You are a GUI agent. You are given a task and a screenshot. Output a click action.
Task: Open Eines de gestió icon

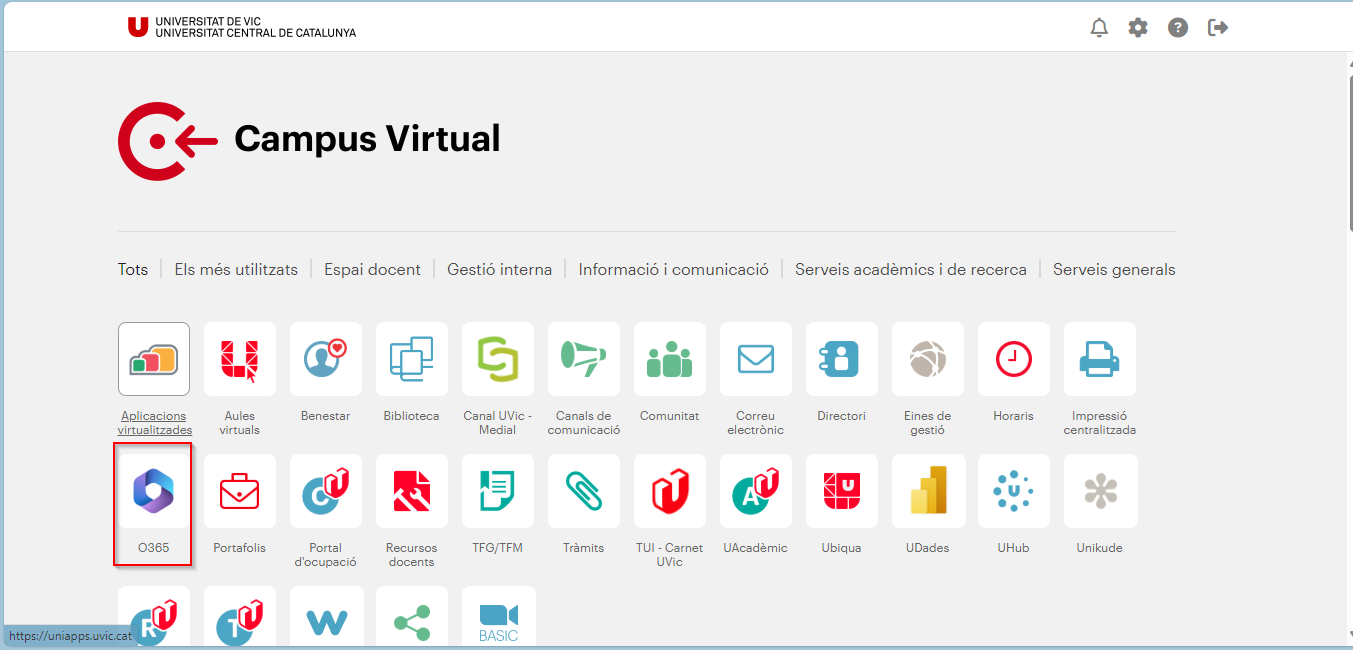(x=928, y=359)
